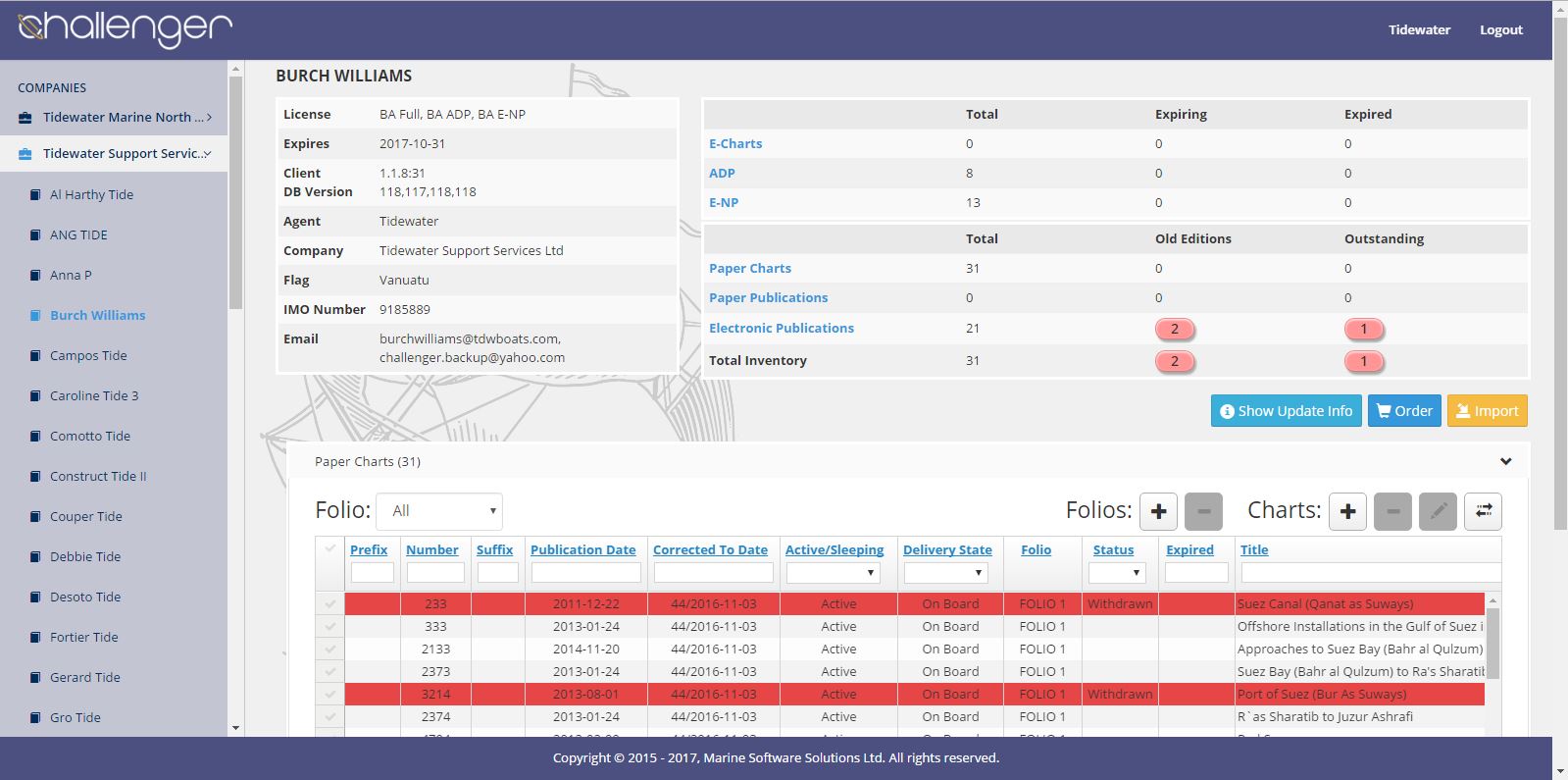
Task: Open Electronic Publications old editions badge 2
Action: [x=1175, y=329]
